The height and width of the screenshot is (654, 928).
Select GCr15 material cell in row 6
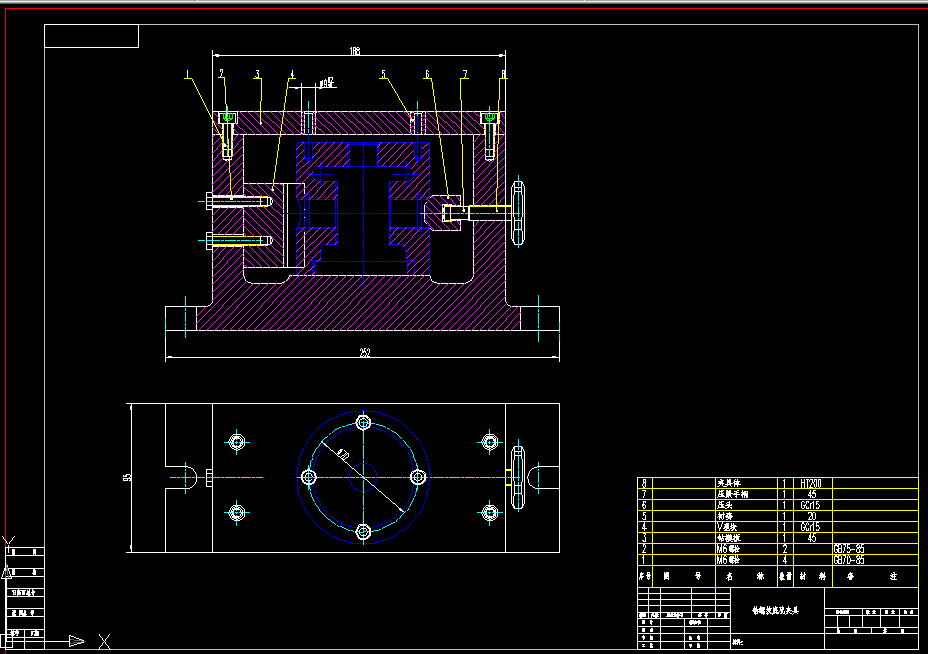811,505
